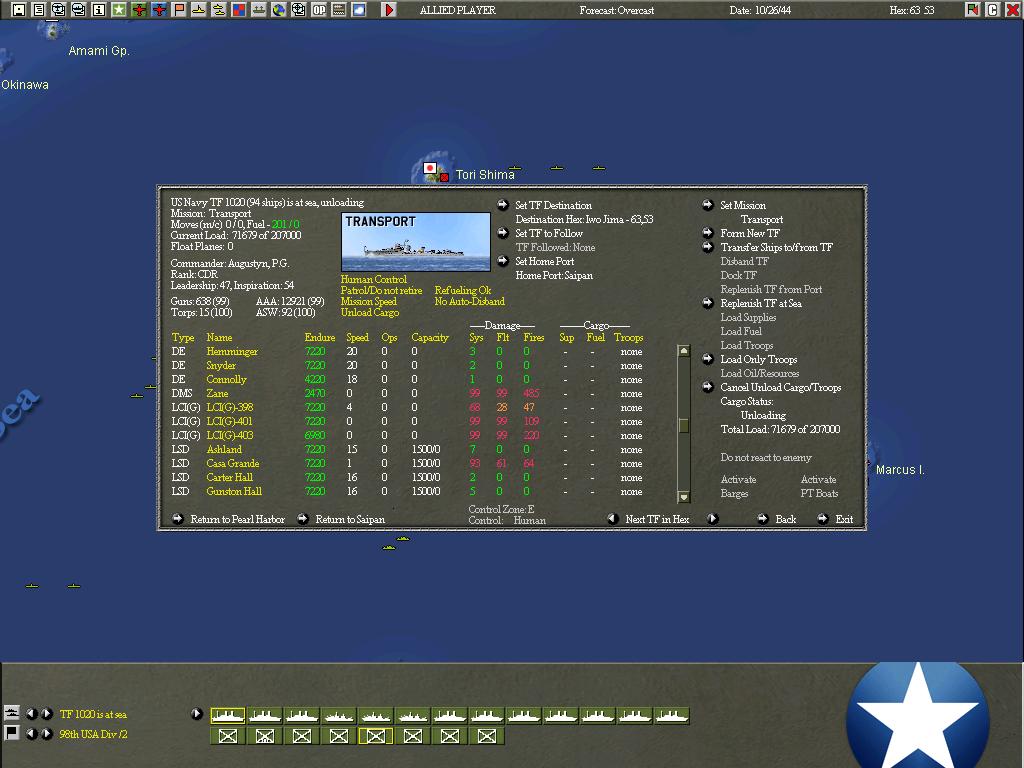Screen dimensions: 1024x768
Task: Click the crosshair target toolbar icon
Action: pos(298,10)
